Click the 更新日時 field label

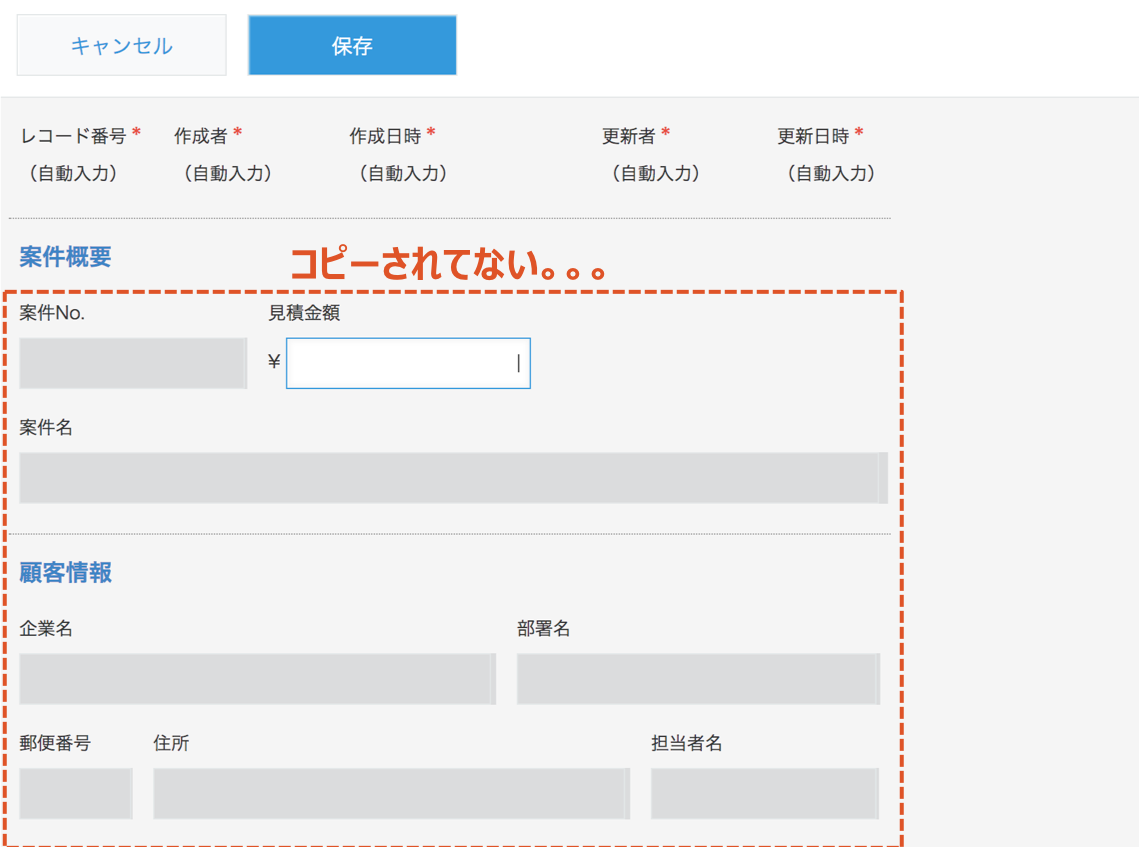813,136
